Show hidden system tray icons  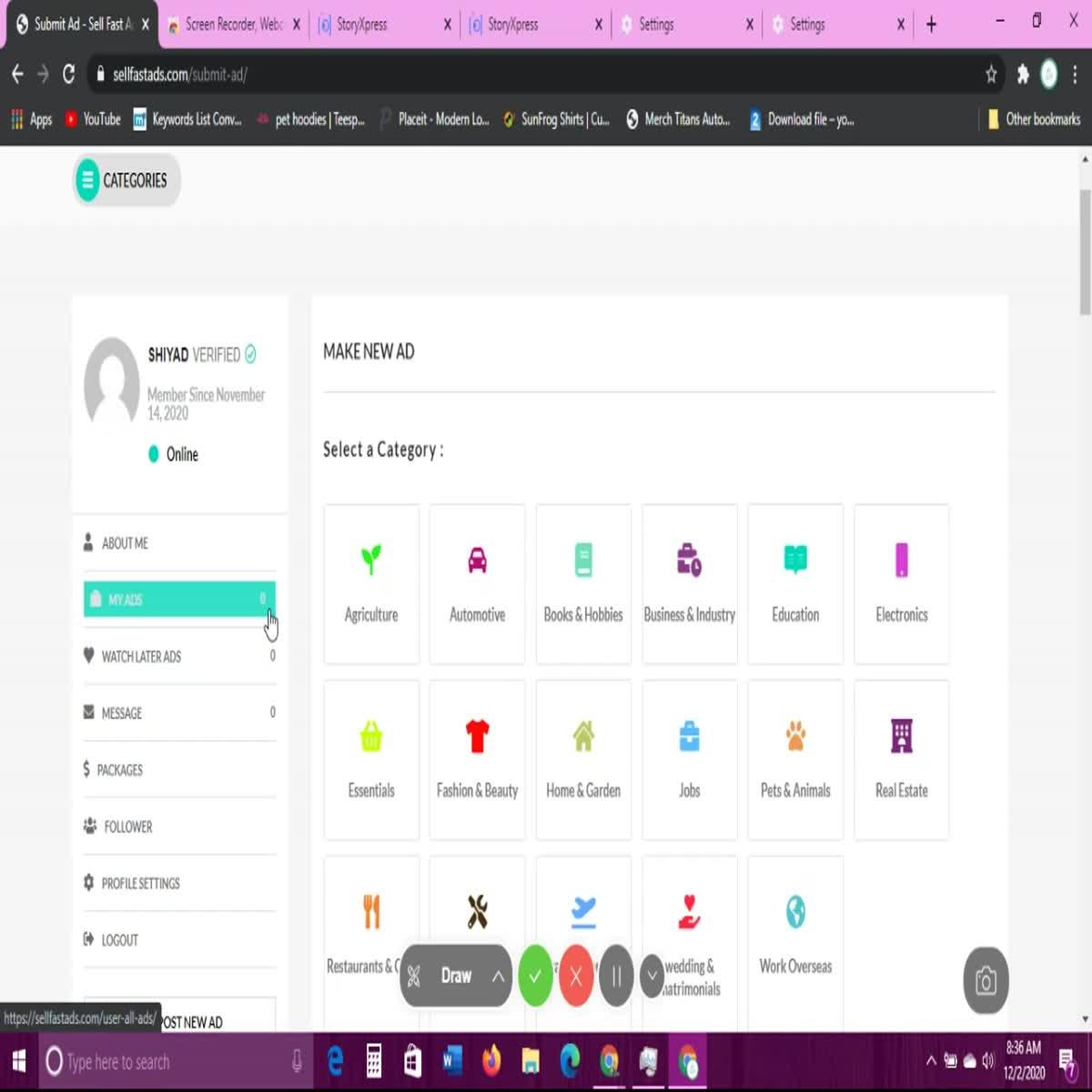click(x=931, y=1061)
